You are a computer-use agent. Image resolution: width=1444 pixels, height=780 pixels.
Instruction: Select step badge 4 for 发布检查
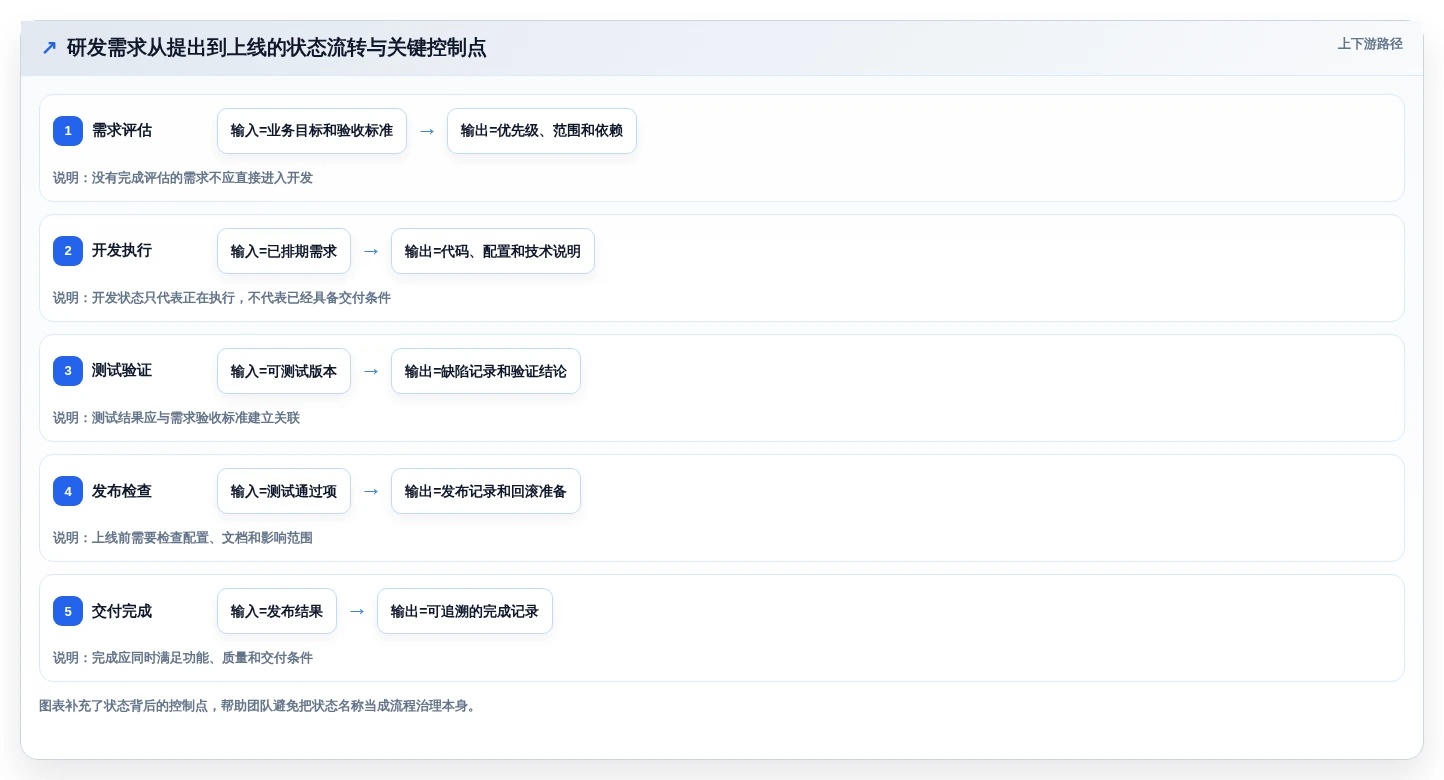pos(68,491)
